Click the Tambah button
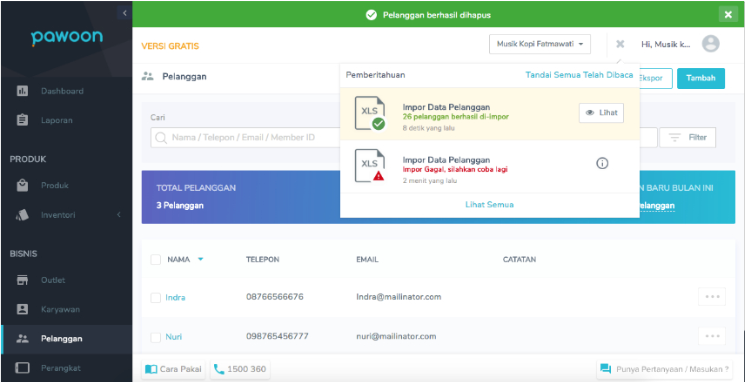The width and height of the screenshot is (745, 382). point(701,78)
